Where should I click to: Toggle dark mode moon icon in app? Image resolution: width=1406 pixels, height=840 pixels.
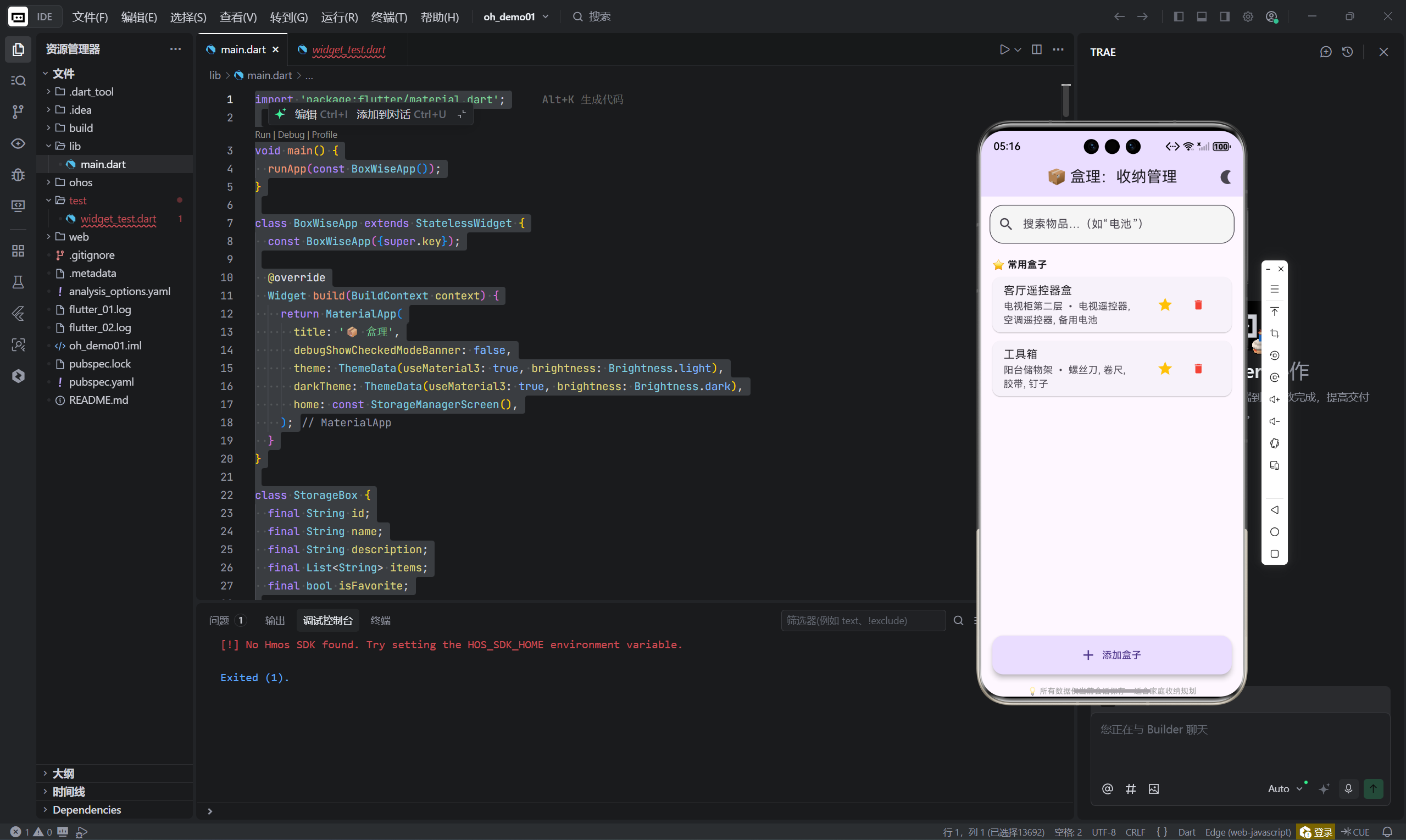point(1225,177)
